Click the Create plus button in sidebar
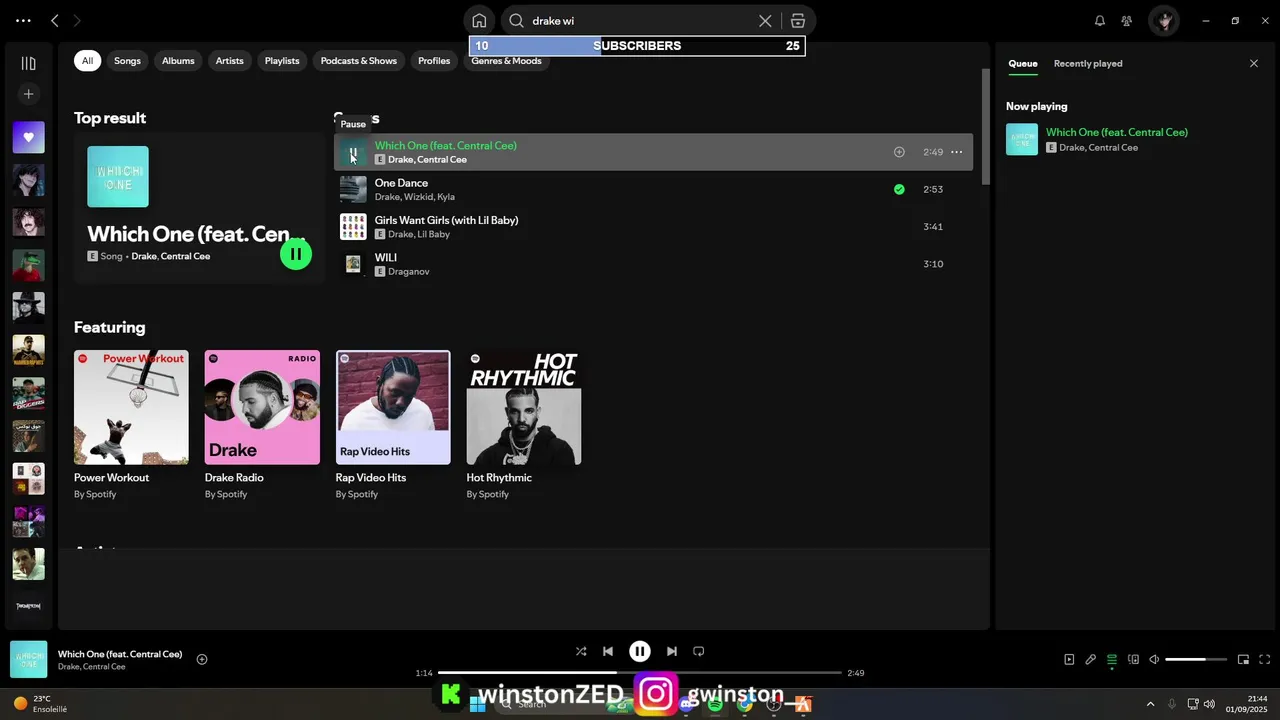This screenshot has height=720, width=1280. (x=28, y=94)
